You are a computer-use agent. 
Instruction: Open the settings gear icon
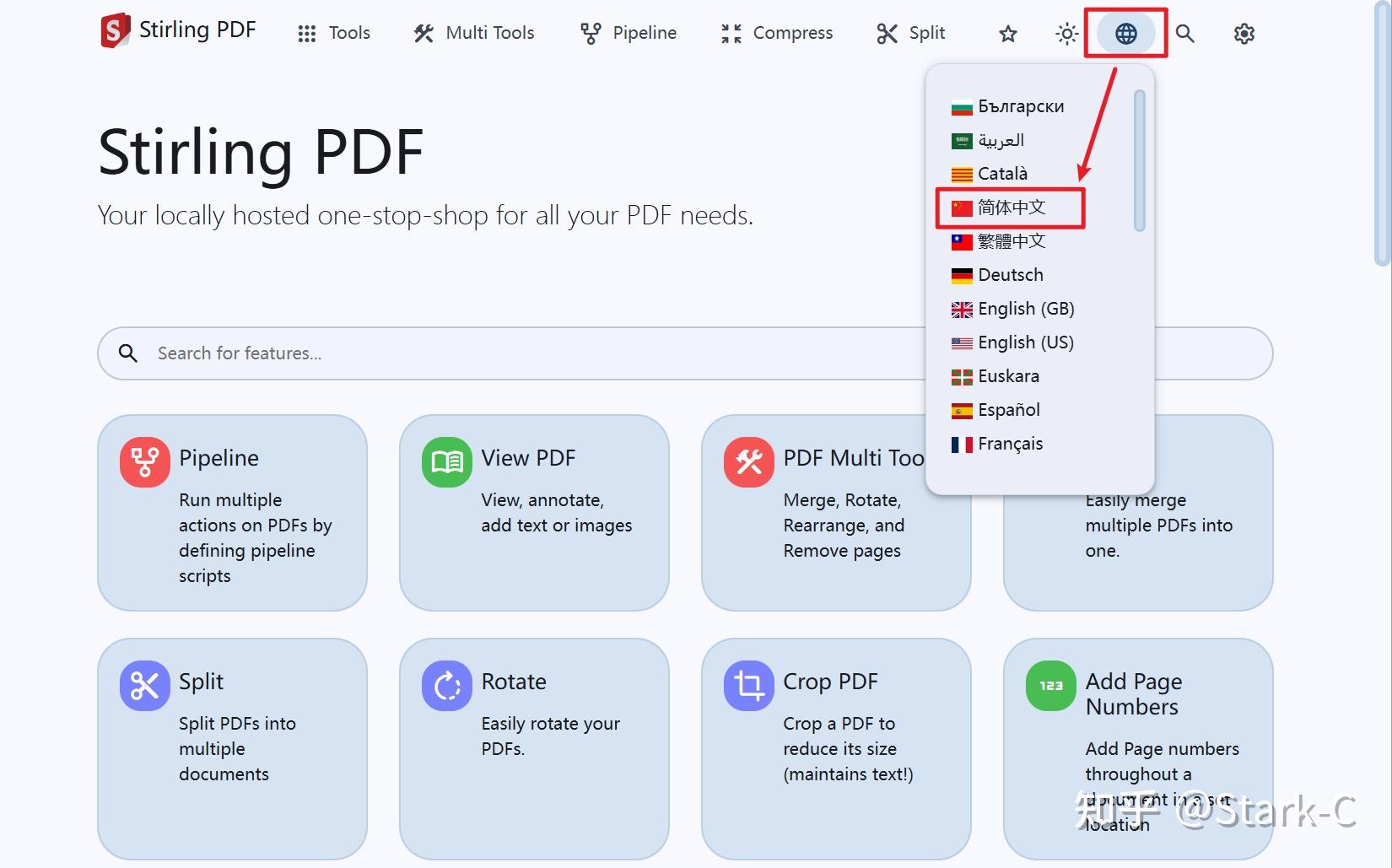[x=1244, y=34]
